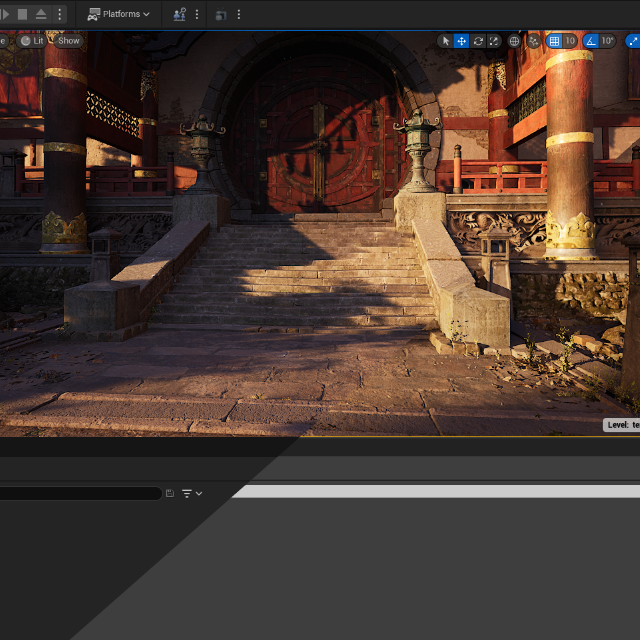Activate the rotate gizmo tool
The width and height of the screenshot is (640, 640).
pyautogui.click(x=478, y=41)
